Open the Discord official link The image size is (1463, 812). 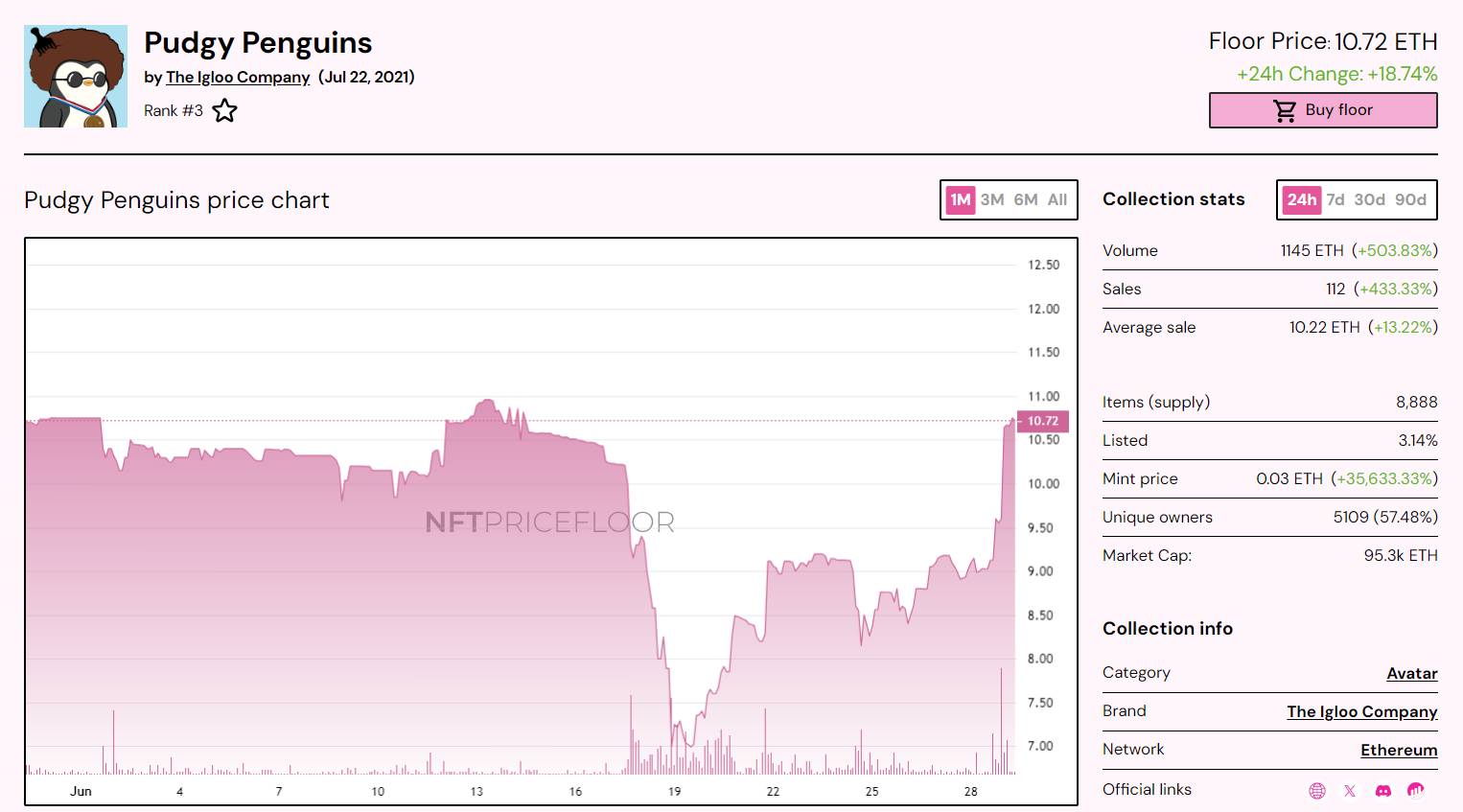[x=1382, y=791]
